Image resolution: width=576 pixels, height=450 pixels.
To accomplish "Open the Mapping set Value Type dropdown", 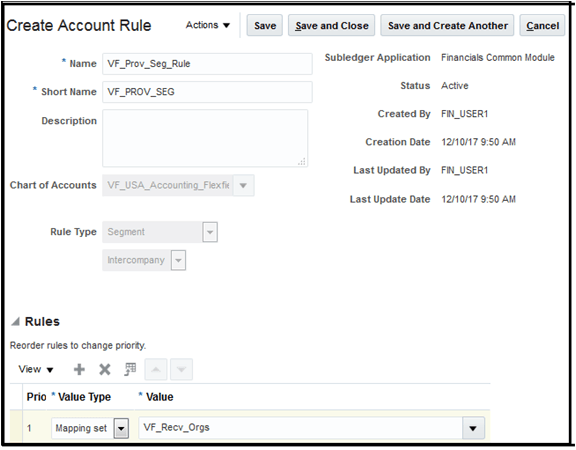I will (x=121, y=428).
